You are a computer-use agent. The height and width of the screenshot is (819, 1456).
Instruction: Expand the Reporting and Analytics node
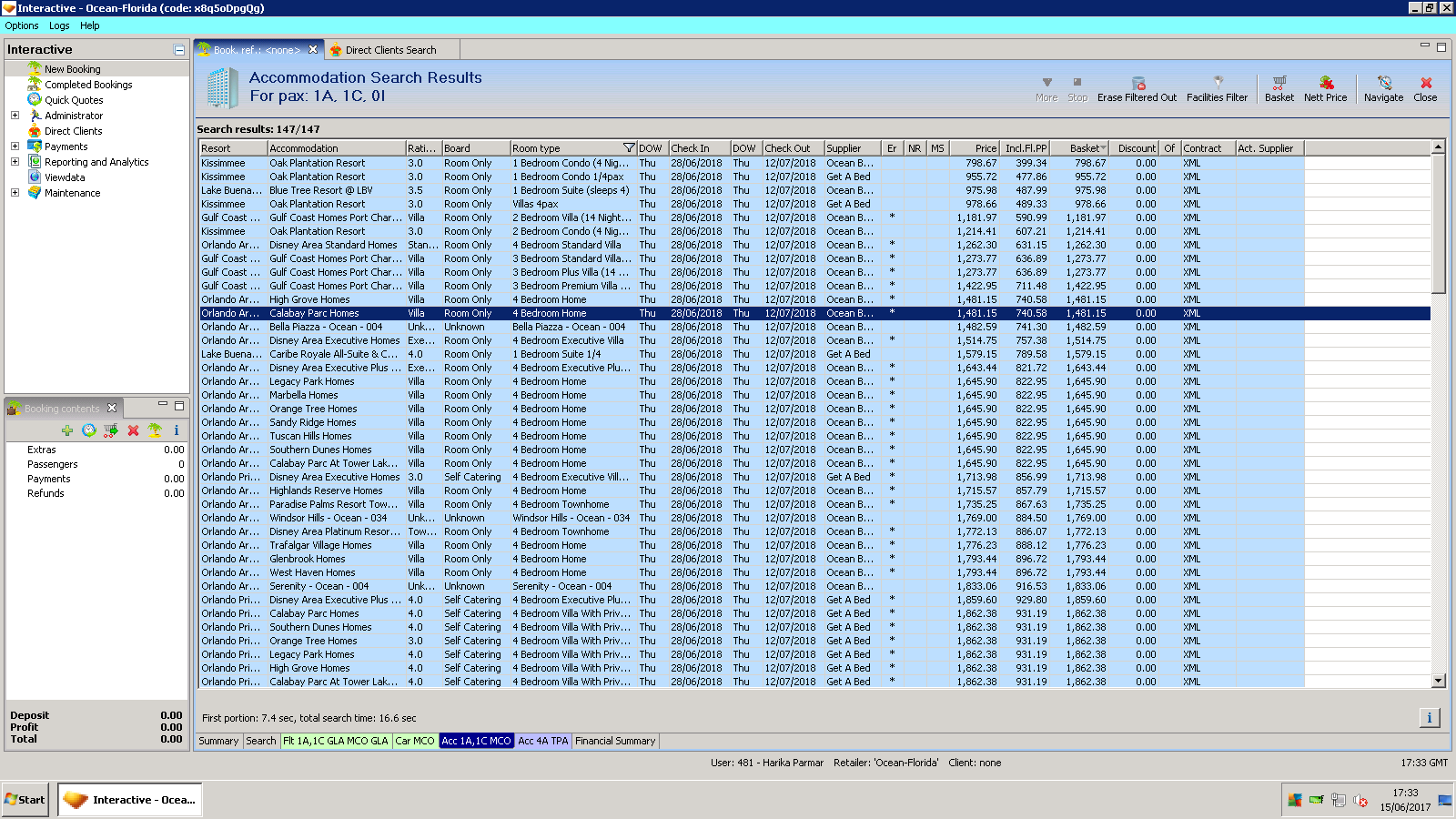coord(15,162)
